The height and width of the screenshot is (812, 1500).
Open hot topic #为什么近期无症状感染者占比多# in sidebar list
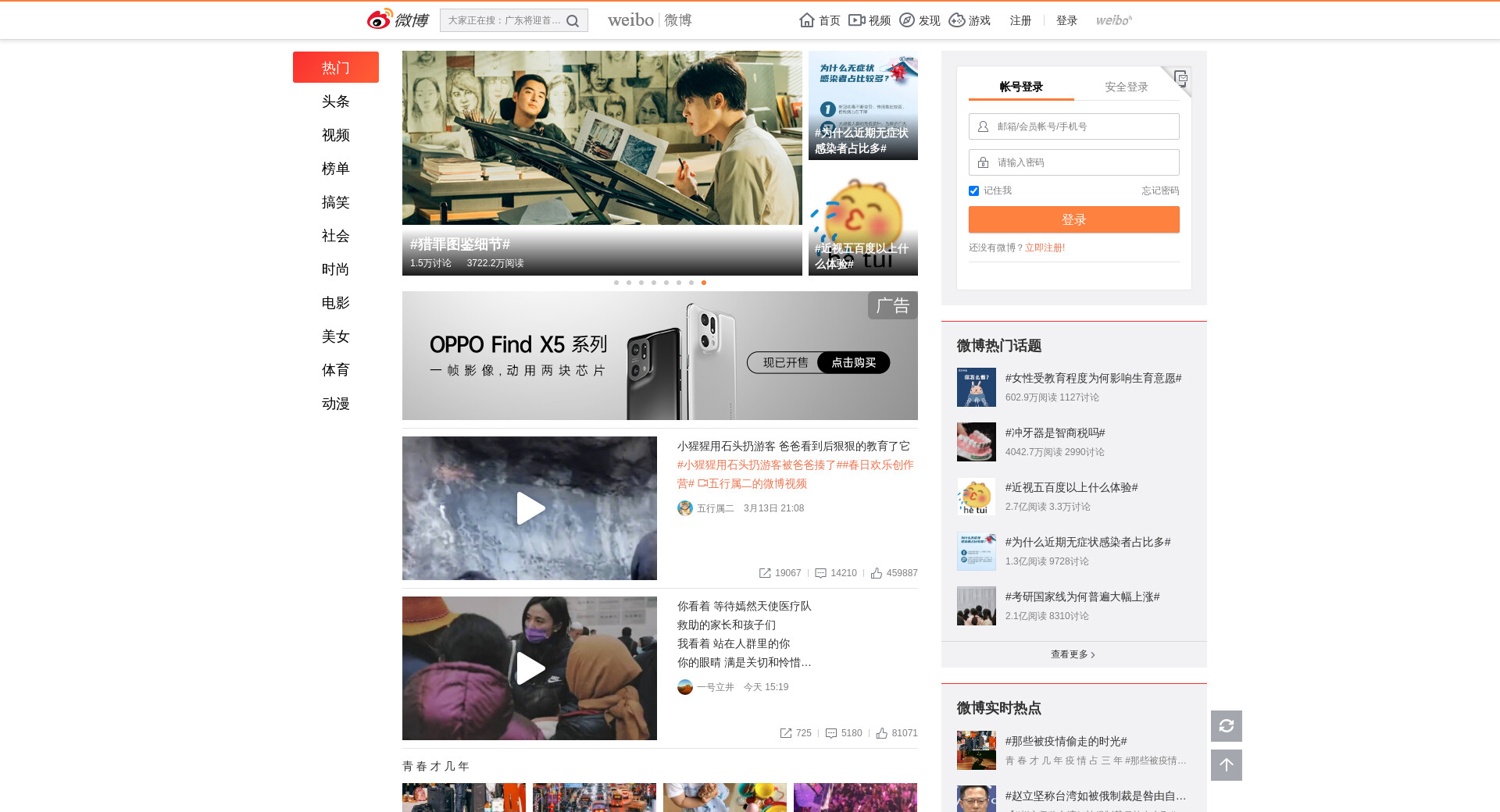[x=1087, y=542]
